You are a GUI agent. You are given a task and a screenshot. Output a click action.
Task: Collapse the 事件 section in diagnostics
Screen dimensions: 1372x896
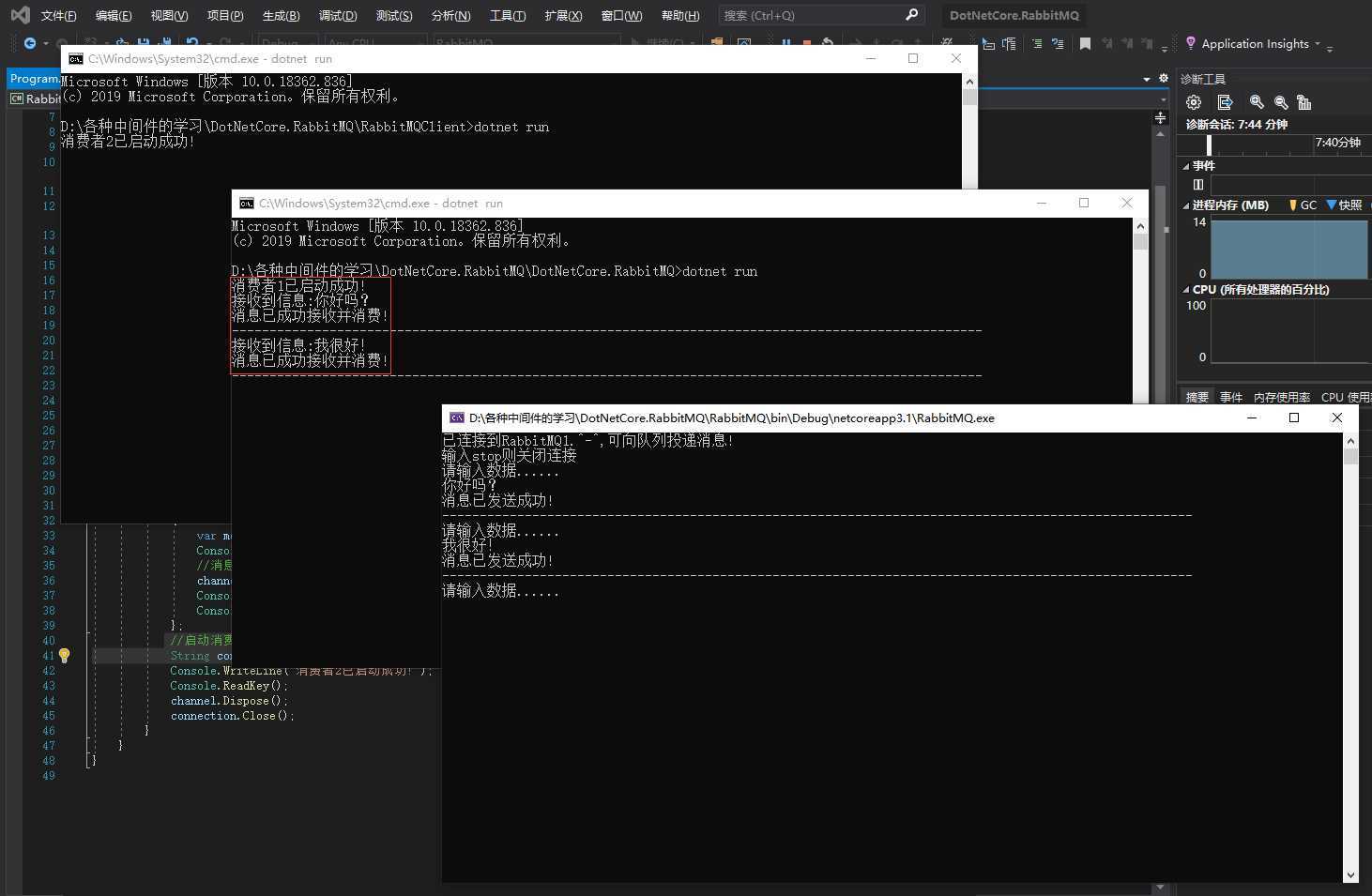(x=1185, y=166)
